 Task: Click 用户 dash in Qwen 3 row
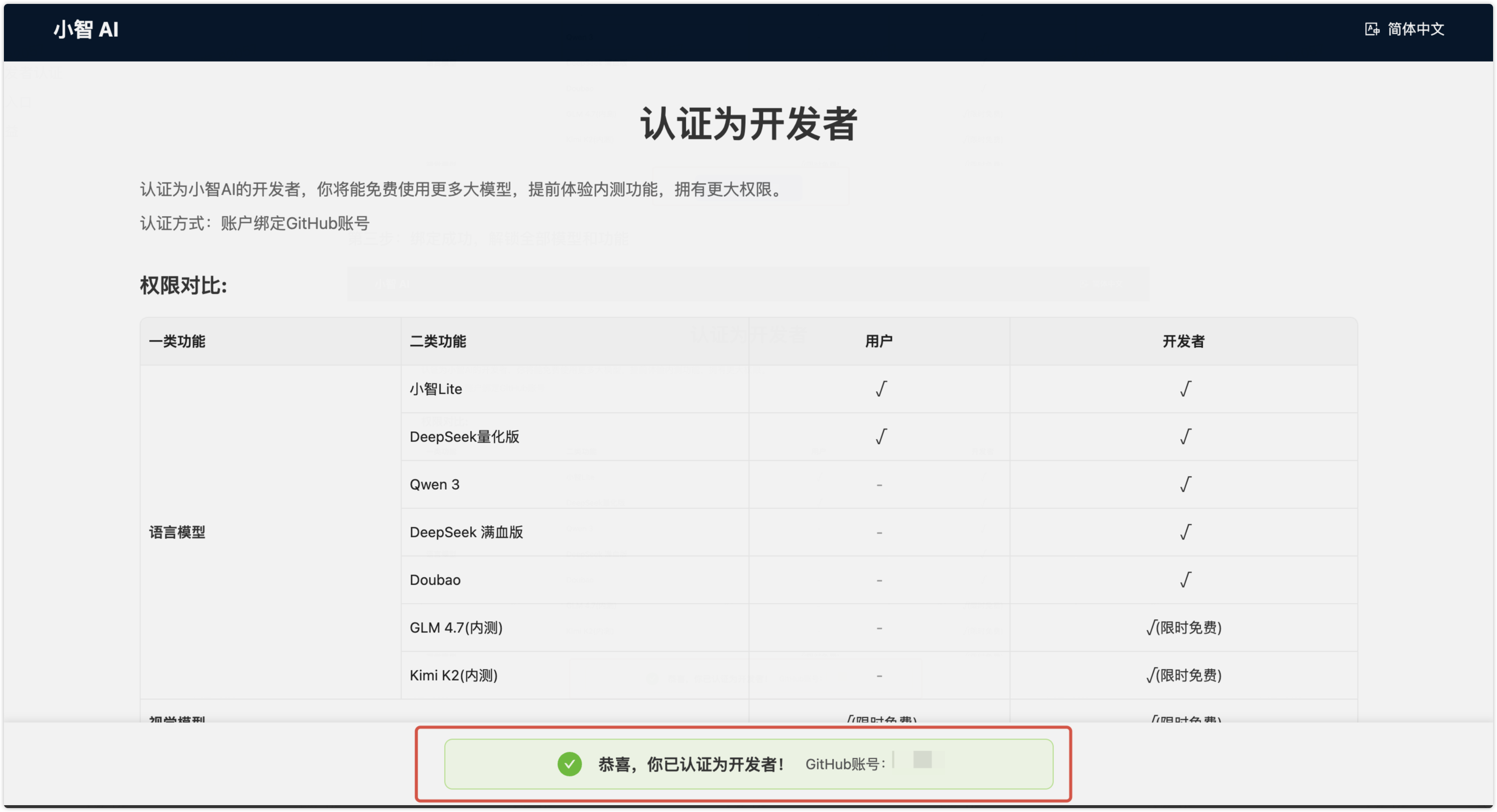[x=879, y=485]
